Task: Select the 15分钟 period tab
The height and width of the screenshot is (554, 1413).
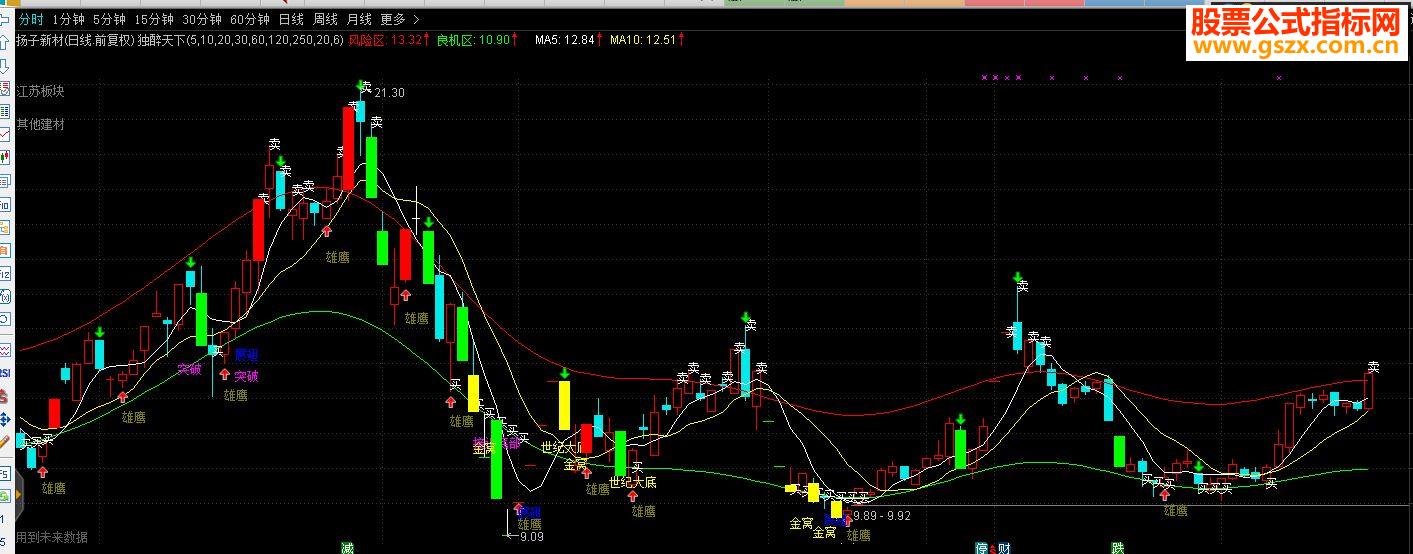Action: pos(154,19)
